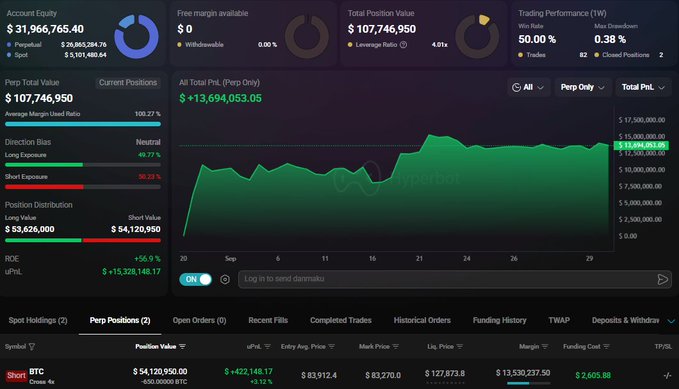Image resolution: width=679 pixels, height=389 pixels.
Task: Expand the tabs overflow chevron
Action: (671, 321)
